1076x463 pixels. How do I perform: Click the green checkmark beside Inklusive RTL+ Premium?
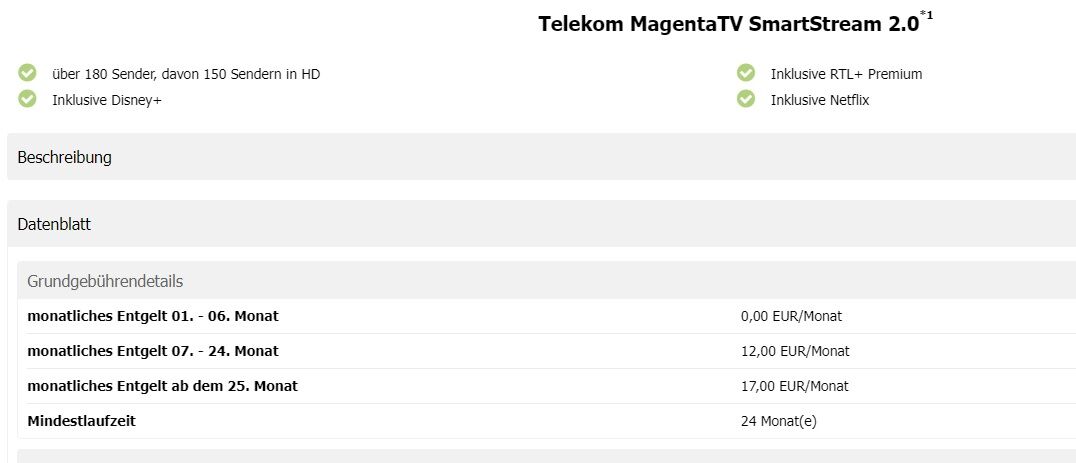(745, 73)
